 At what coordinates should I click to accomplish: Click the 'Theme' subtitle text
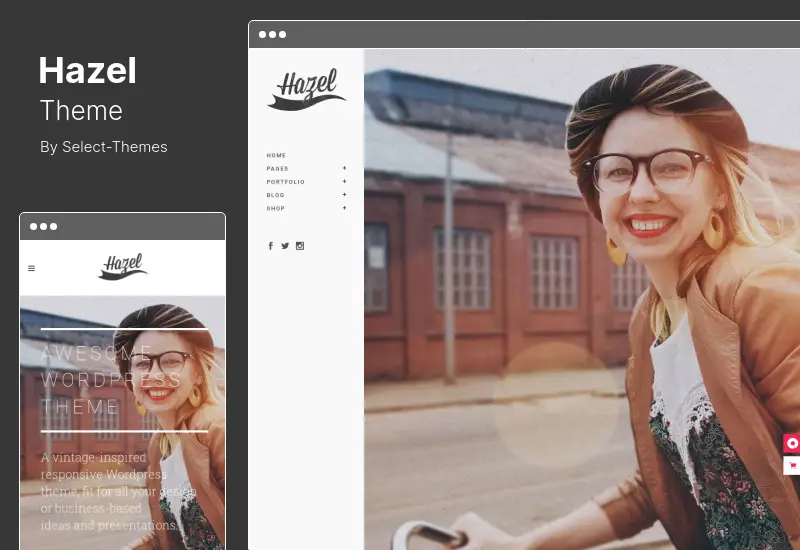[x=81, y=110]
